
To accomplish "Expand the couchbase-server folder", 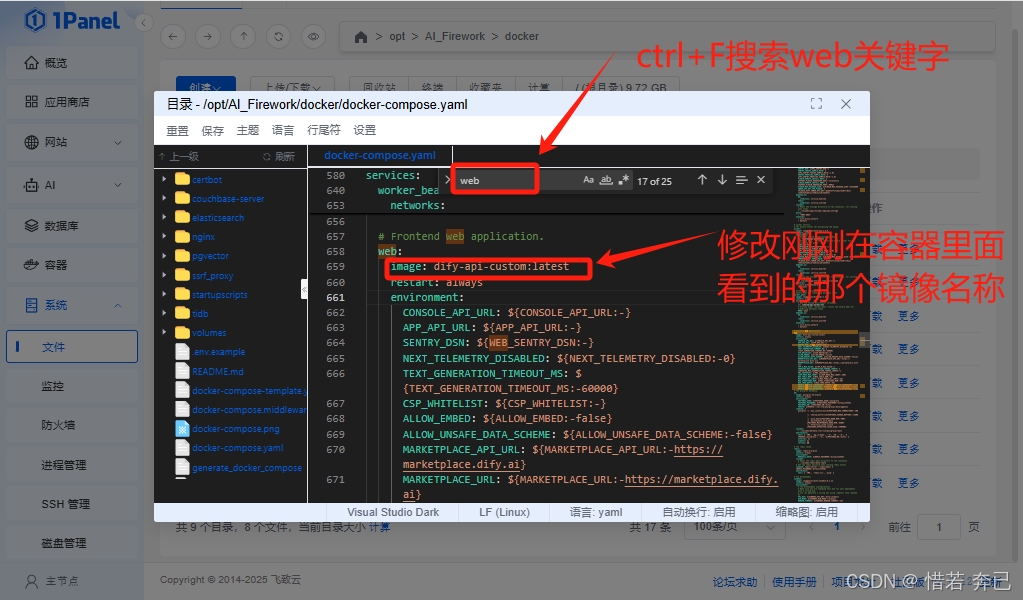I will click(x=164, y=198).
